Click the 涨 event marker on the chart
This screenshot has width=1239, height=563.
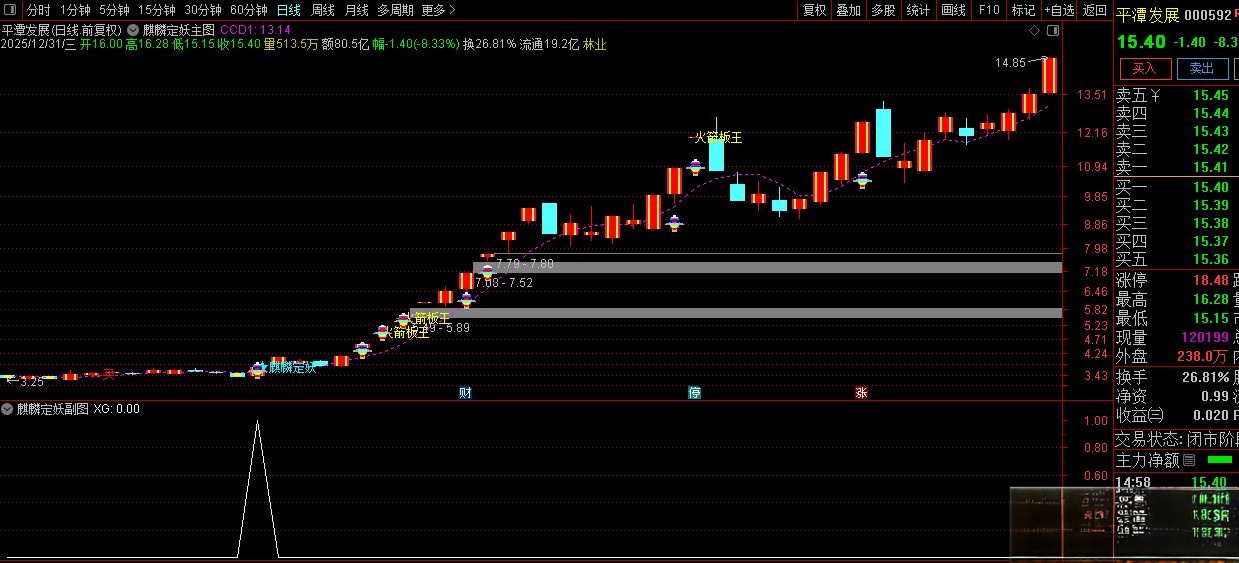860,393
